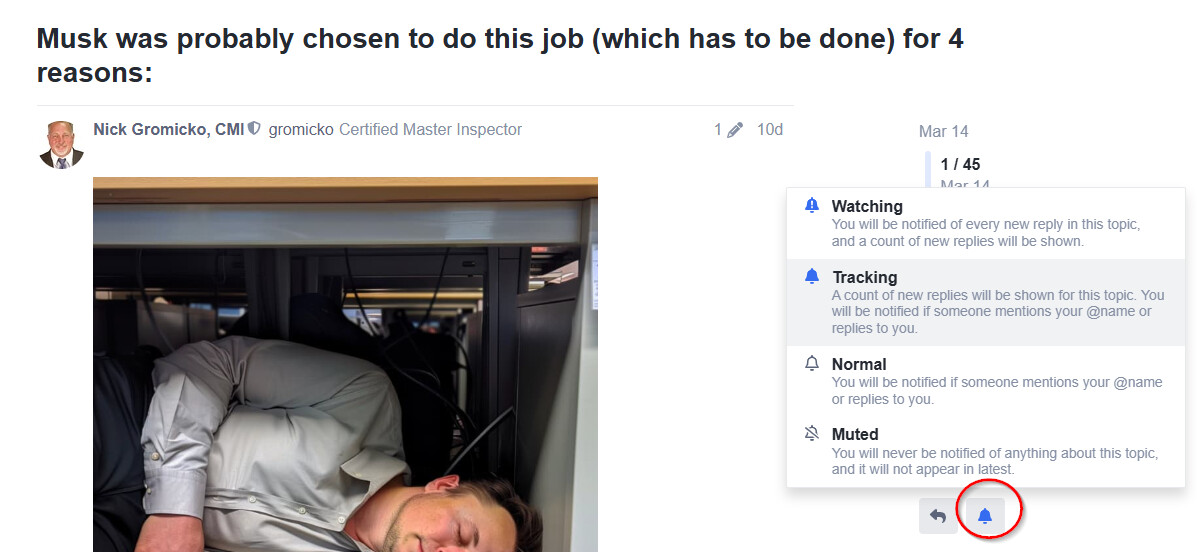The height and width of the screenshot is (552, 1197).
Task: Click the Tracking bell icon
Action: coord(811,276)
